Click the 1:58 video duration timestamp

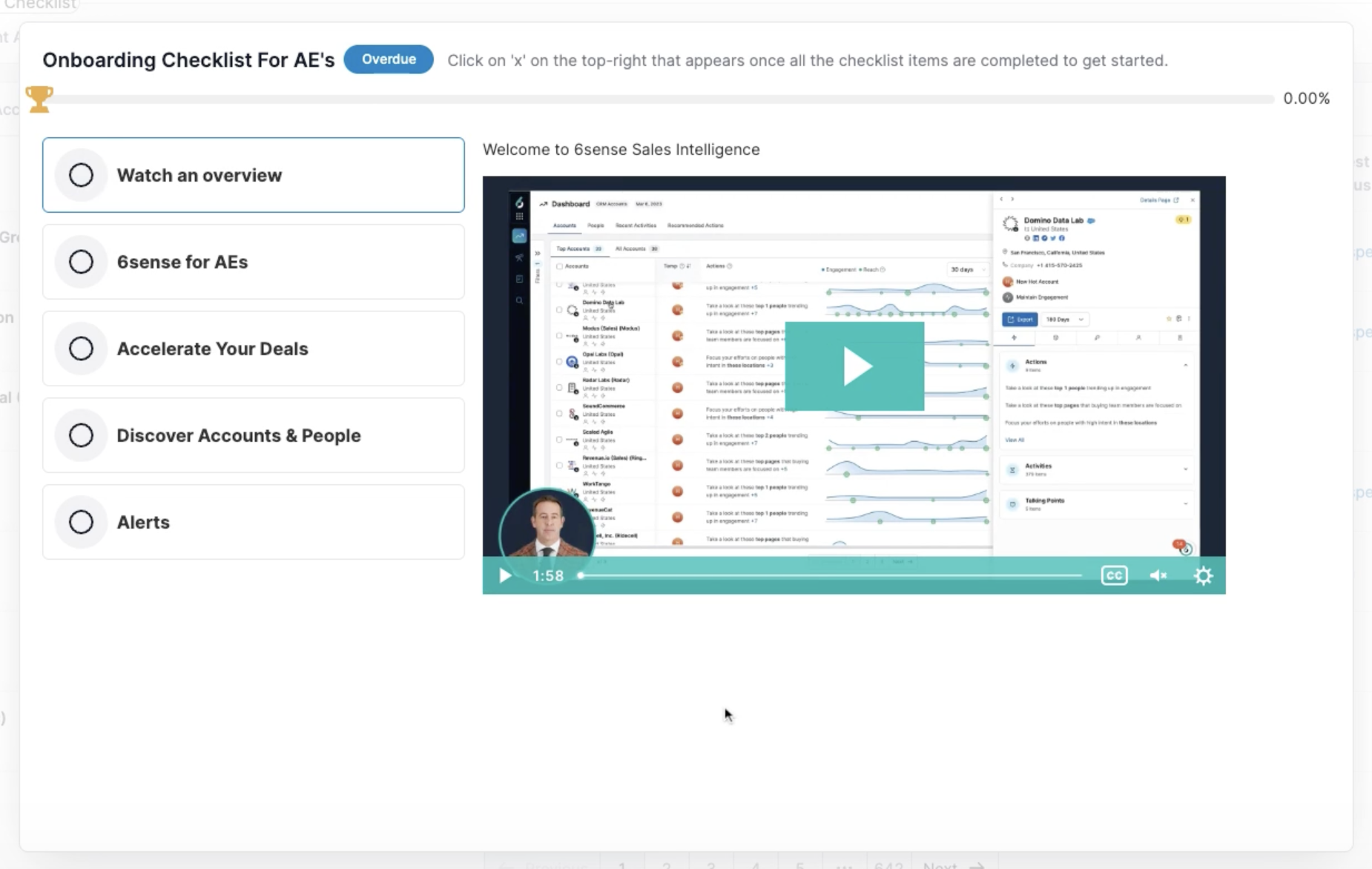click(x=548, y=575)
